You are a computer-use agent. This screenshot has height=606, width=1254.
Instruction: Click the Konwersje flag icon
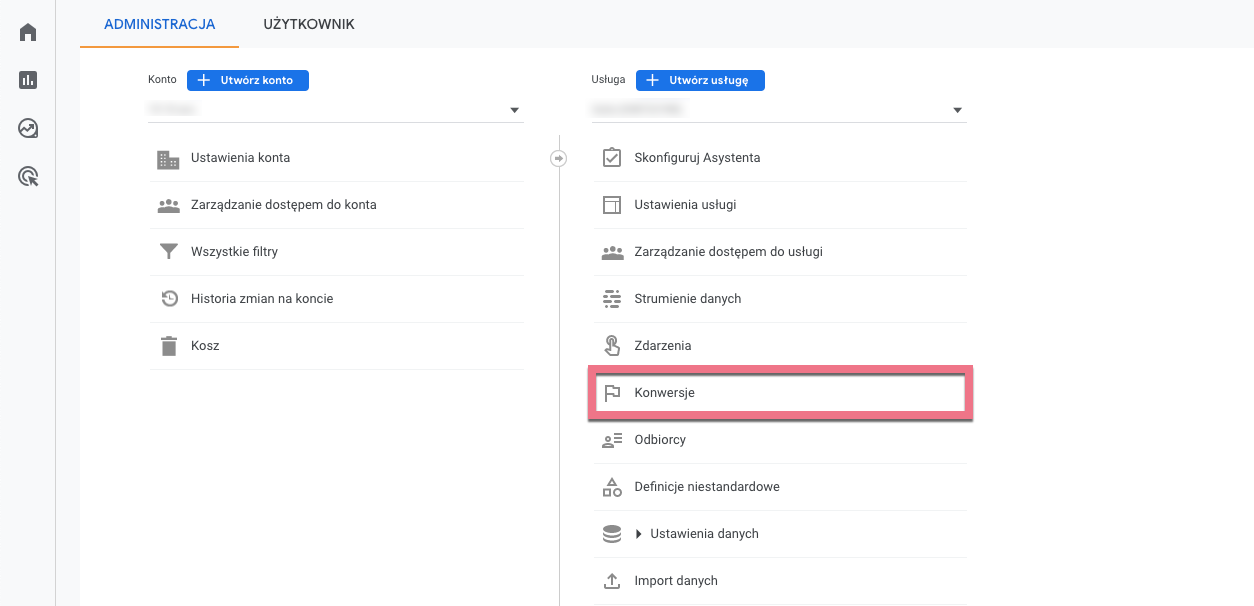click(x=612, y=393)
